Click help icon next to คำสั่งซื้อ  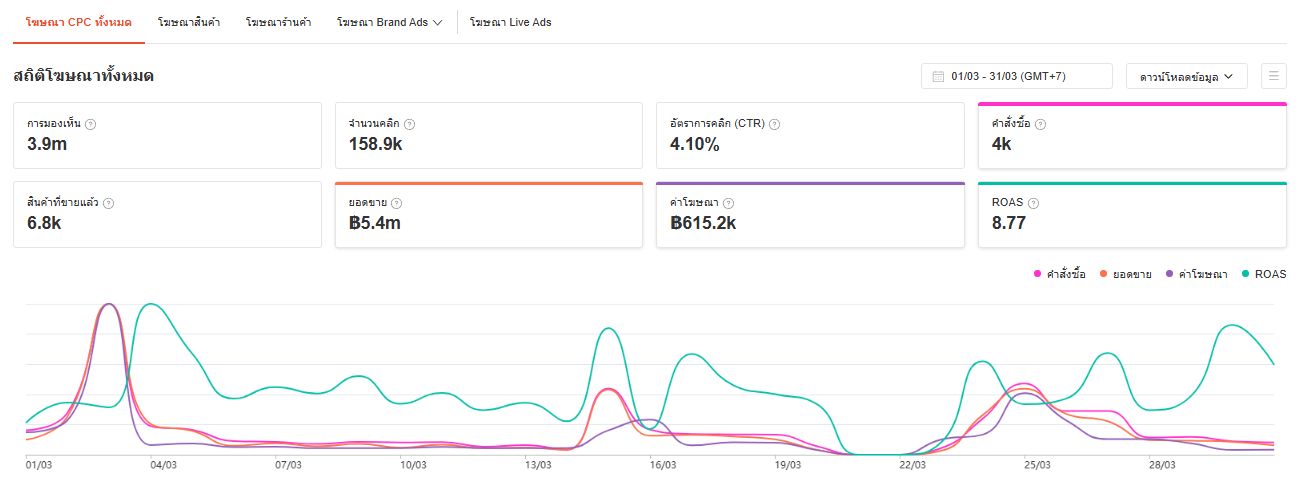(1041, 124)
